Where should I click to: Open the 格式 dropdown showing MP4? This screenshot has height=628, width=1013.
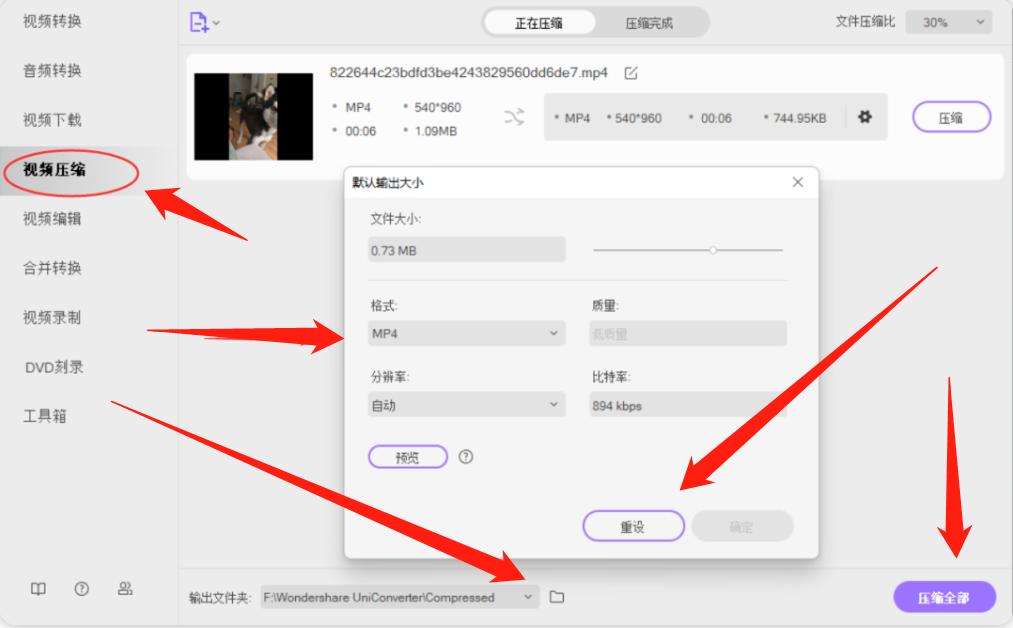pyautogui.click(x=465, y=335)
